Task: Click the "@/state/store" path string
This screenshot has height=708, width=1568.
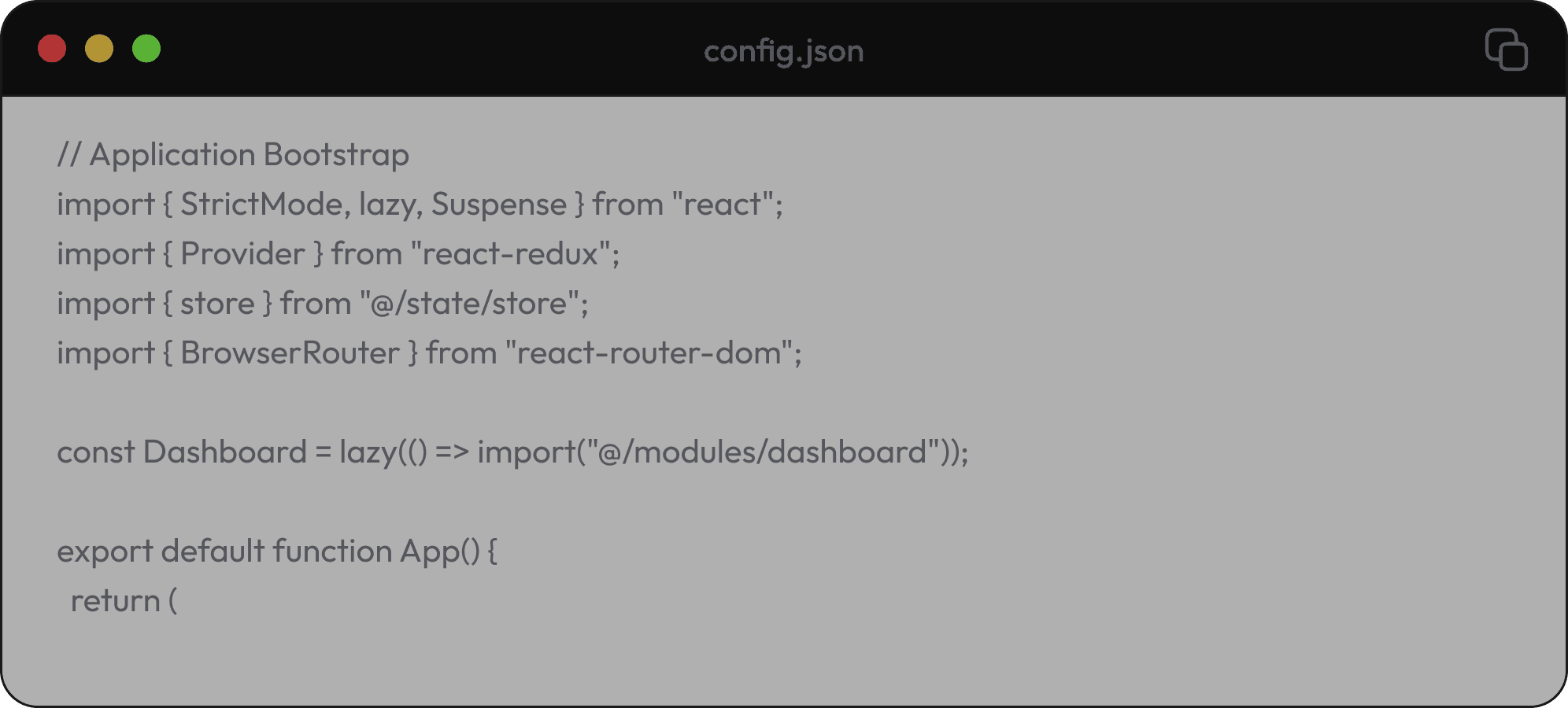Action: pyautogui.click(x=470, y=304)
